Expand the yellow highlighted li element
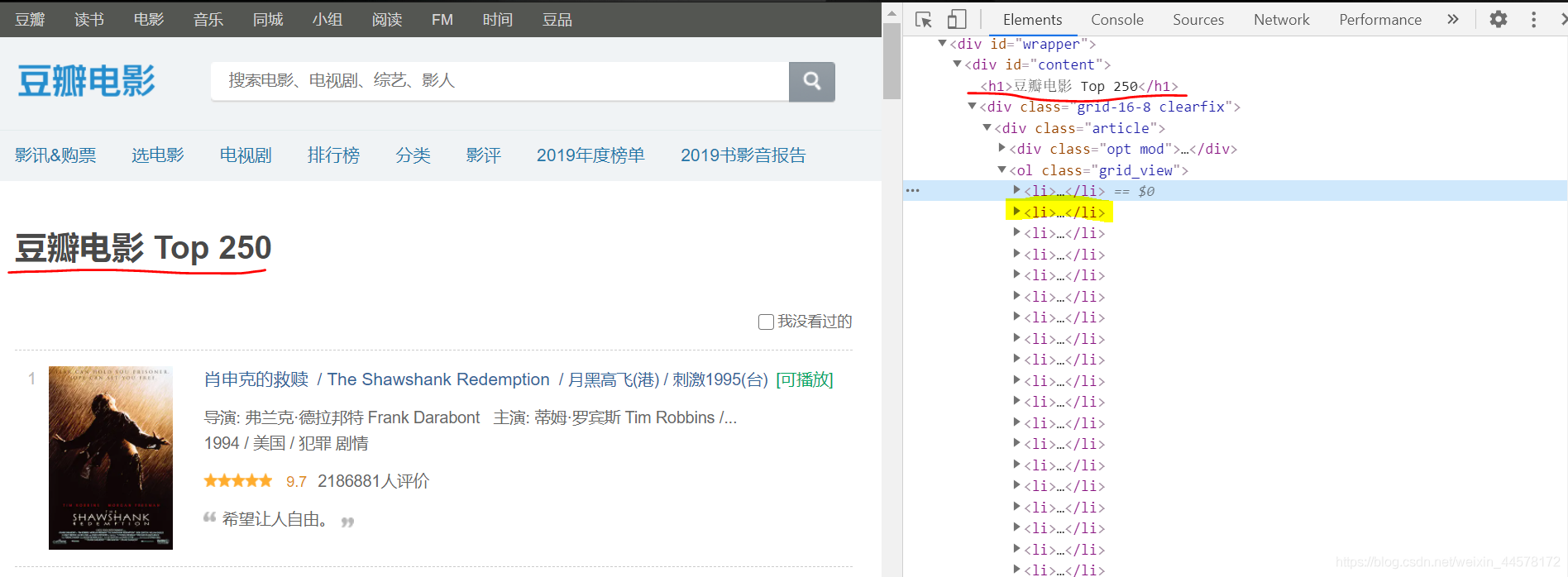This screenshot has height=577, width=1568. pyautogui.click(x=1016, y=212)
